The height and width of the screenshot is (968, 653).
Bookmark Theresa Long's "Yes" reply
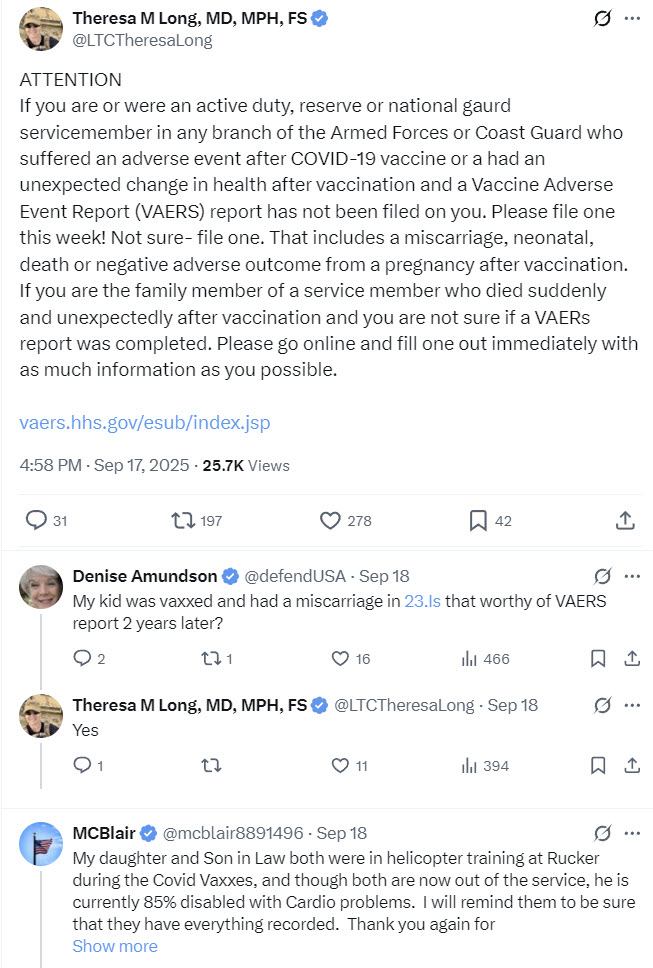coord(598,766)
